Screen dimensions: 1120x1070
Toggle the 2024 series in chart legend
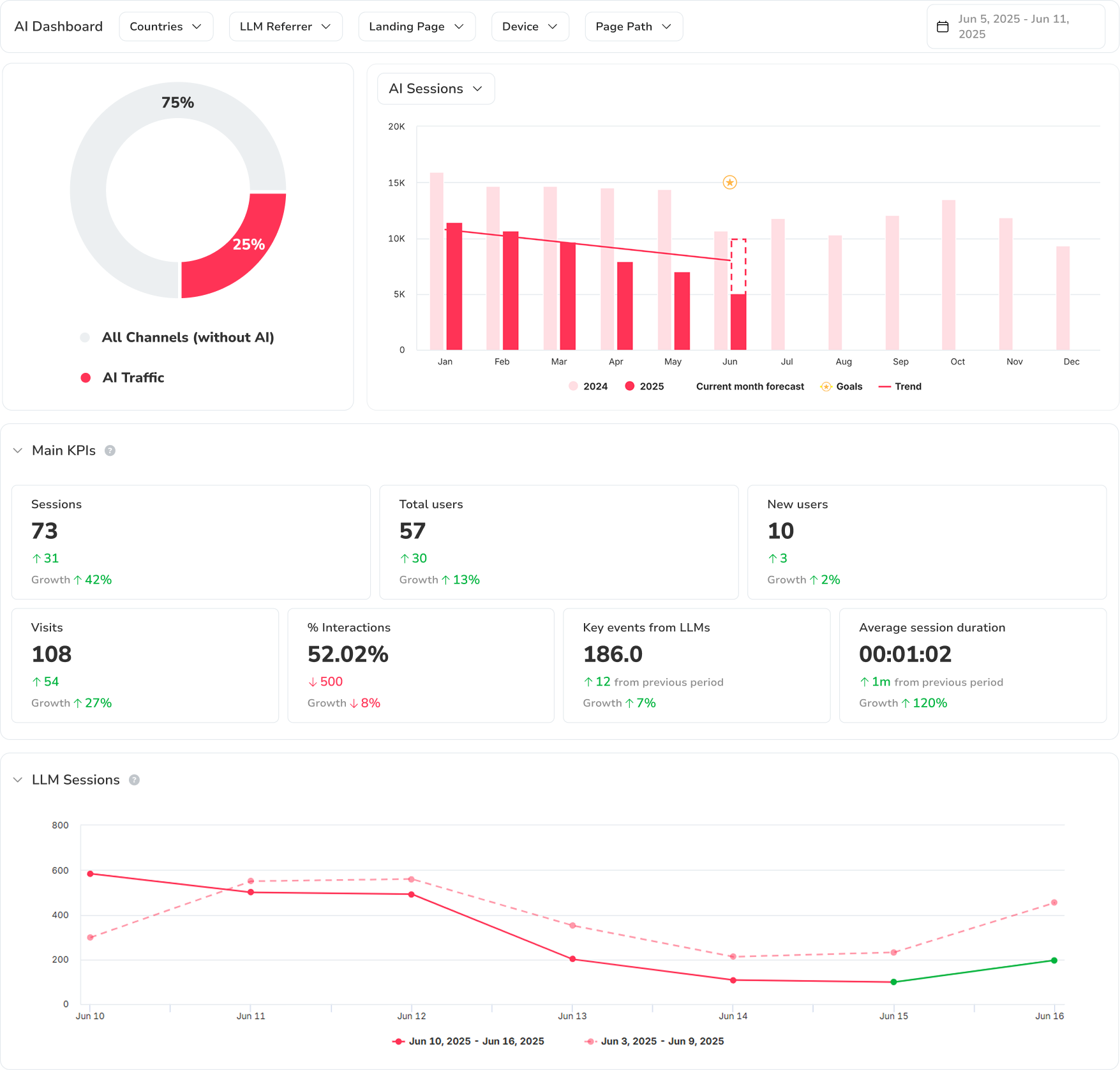click(x=588, y=387)
